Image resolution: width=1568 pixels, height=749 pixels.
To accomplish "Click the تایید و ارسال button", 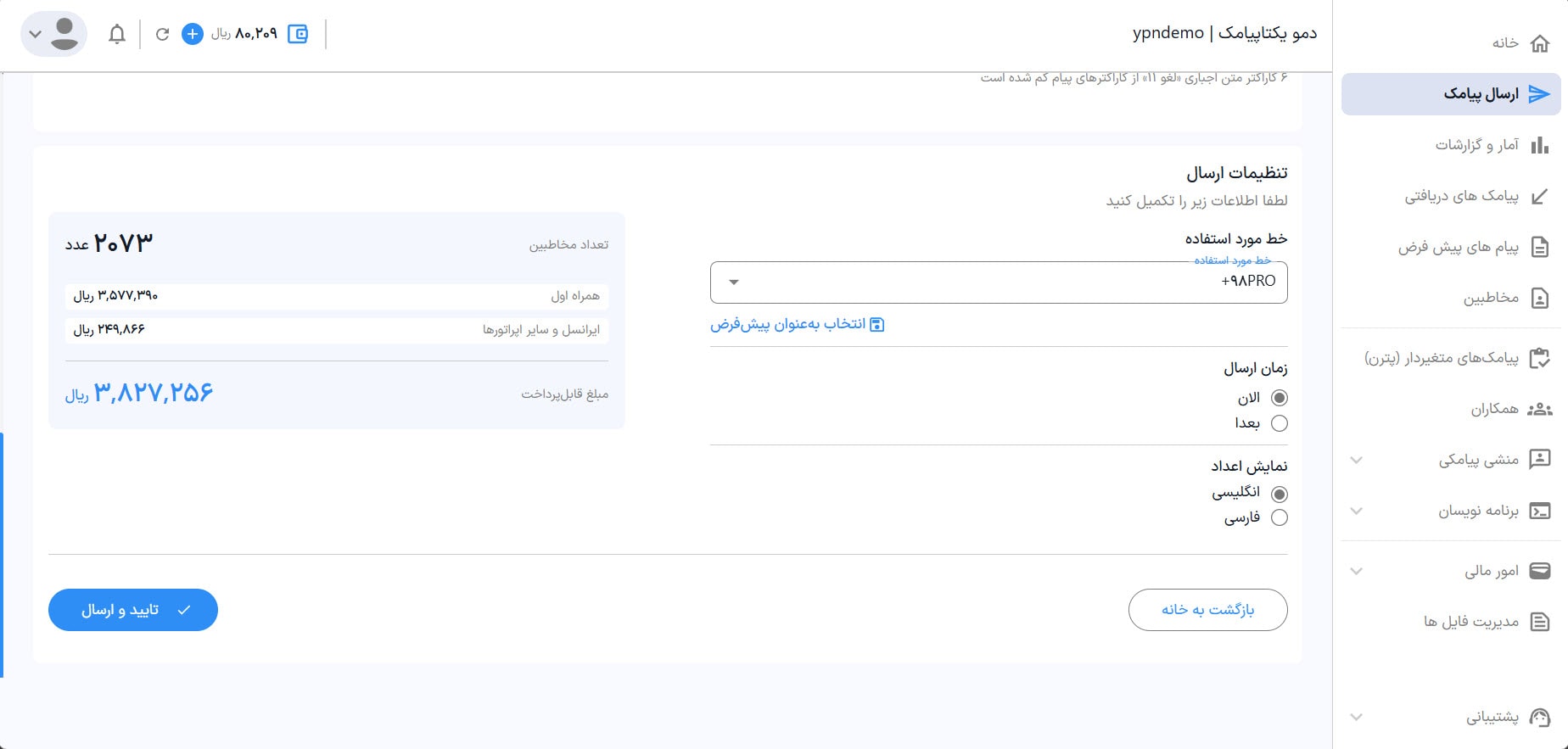I will pyautogui.click(x=133, y=610).
